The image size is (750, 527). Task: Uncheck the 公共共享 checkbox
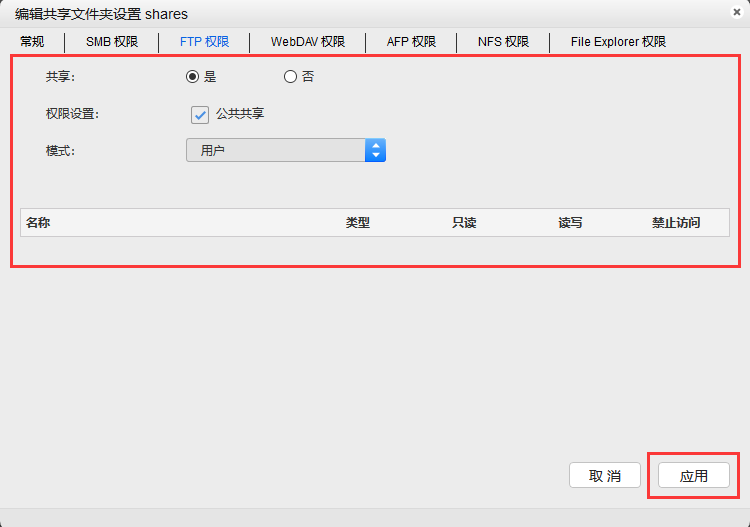coord(200,114)
